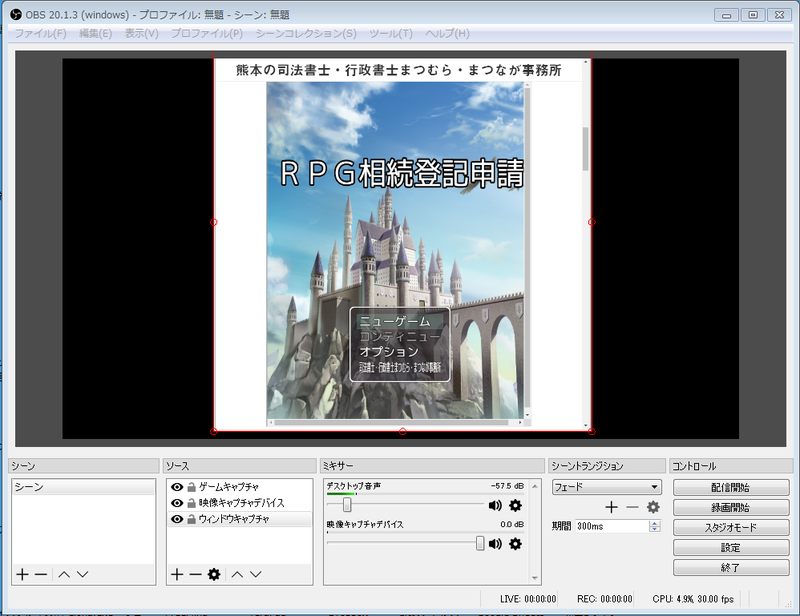The height and width of the screenshot is (616, 800).
Task: Click the -57.5 dB level readout
Action: pyautogui.click(x=507, y=486)
